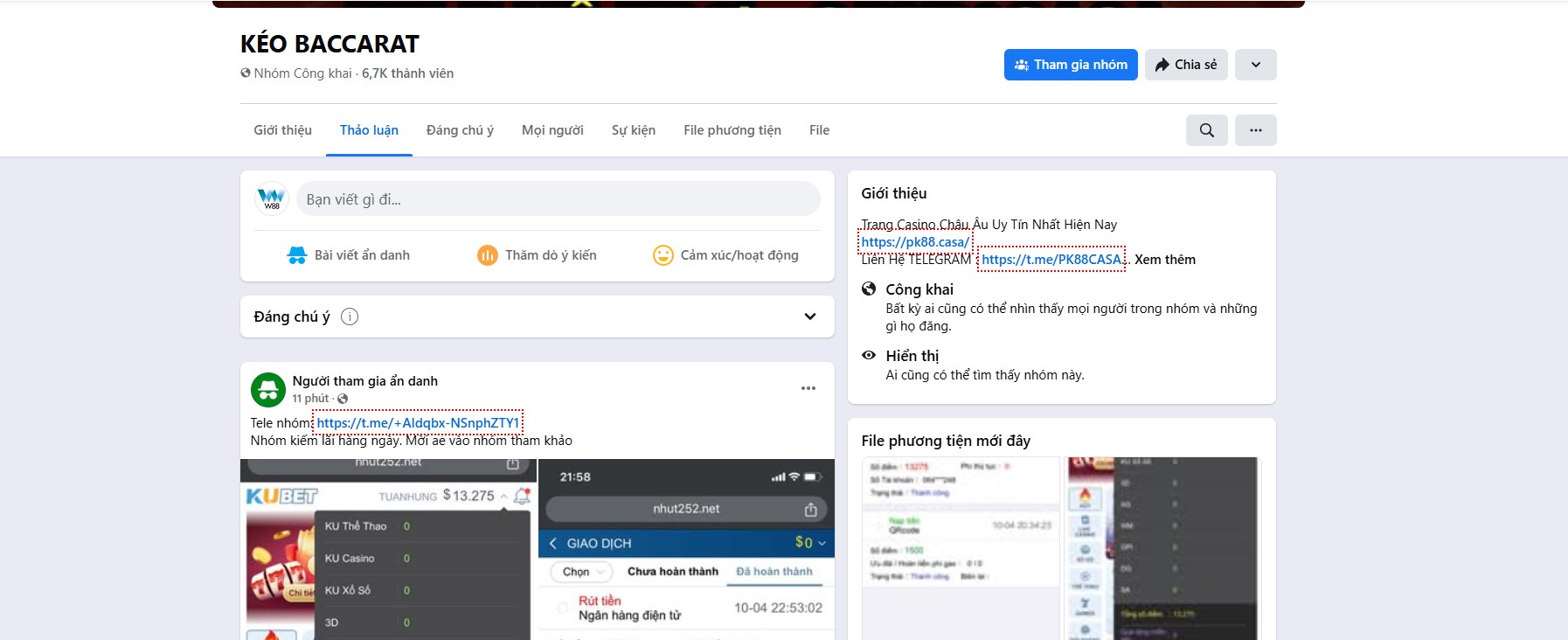Click the post's 11 phút timestamp
This screenshot has height=640, width=1568.
310,399
